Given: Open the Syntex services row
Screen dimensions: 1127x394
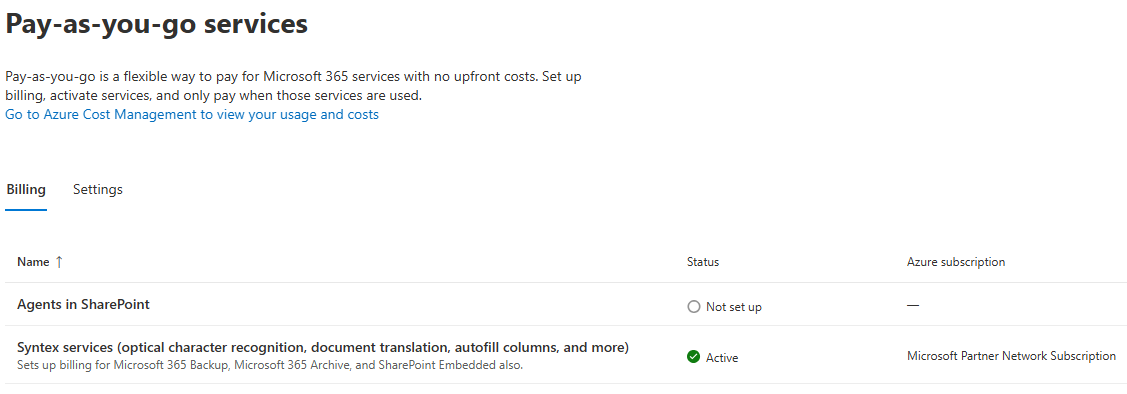Looking at the screenshot, I should tap(323, 347).
